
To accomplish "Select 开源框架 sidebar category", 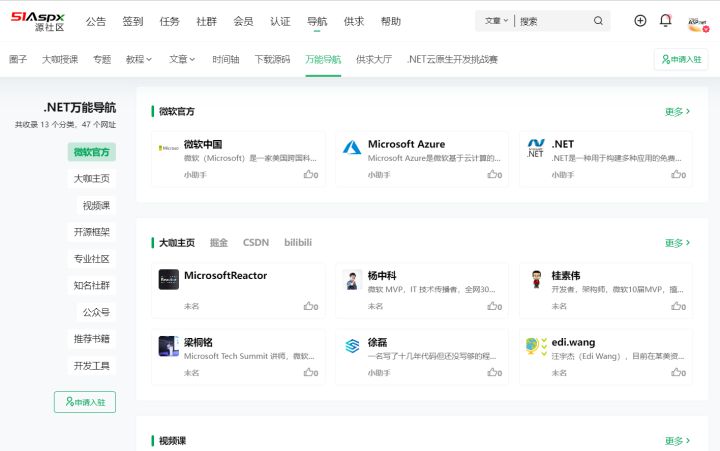I will [92, 232].
